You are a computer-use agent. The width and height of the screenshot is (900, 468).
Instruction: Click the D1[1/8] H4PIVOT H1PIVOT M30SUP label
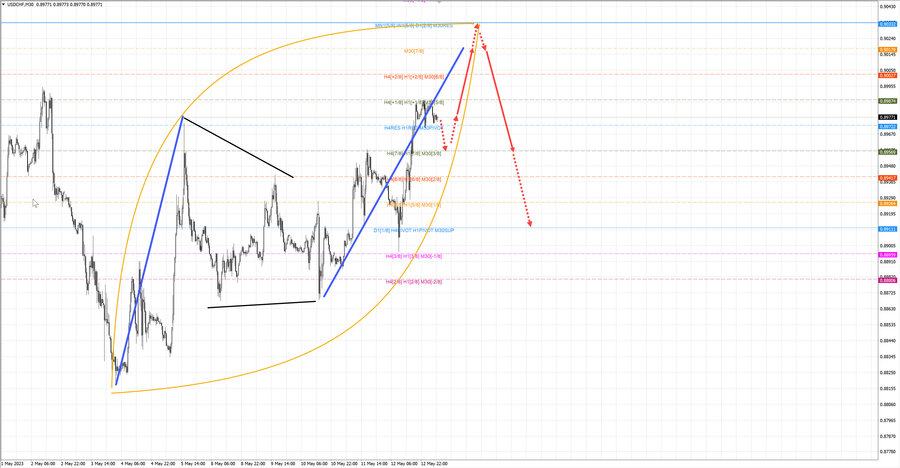click(x=414, y=230)
